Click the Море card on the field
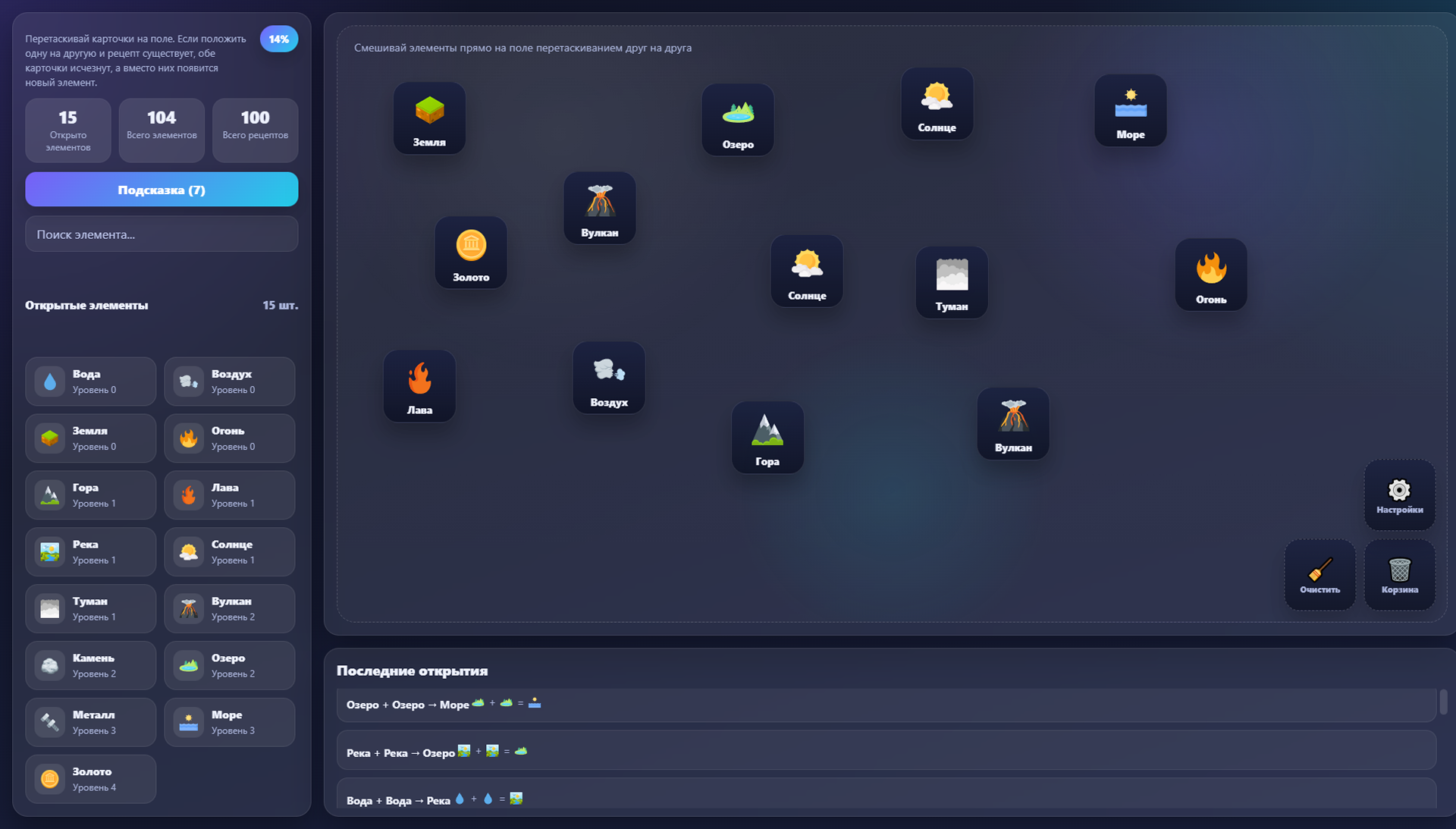Viewport: 1456px width, 829px height. (x=1130, y=111)
